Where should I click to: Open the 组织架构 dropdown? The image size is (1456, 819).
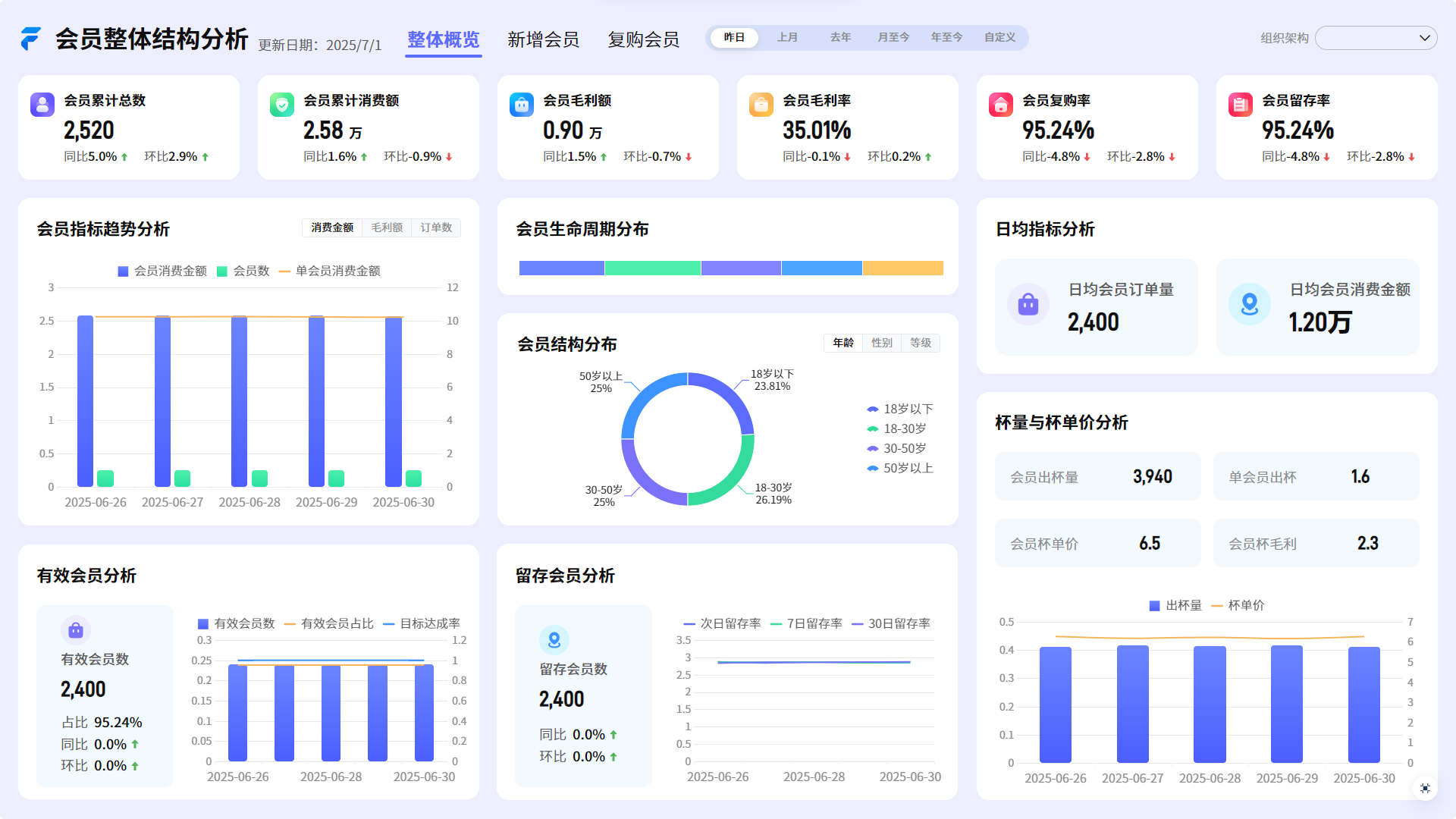point(1376,38)
